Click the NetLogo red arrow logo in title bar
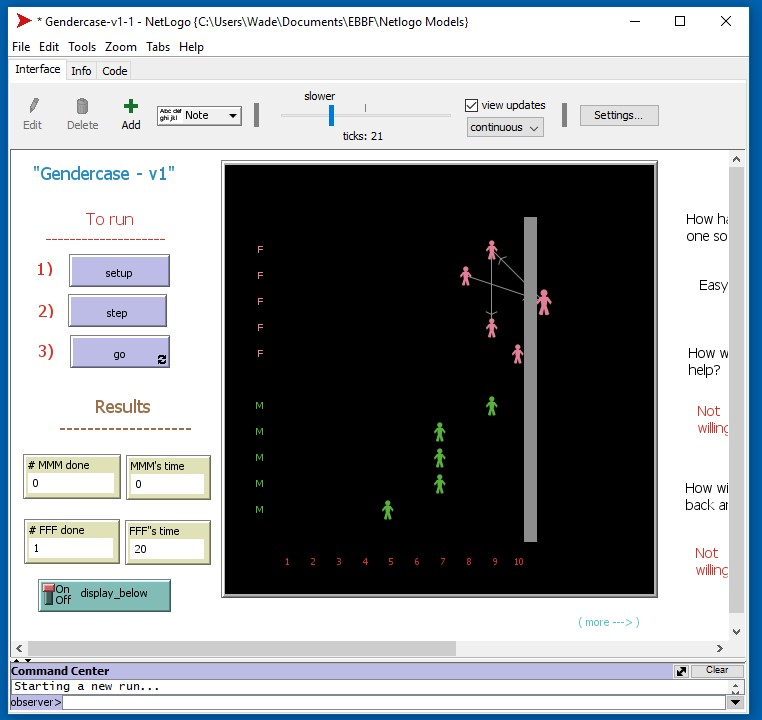Image resolution: width=762 pixels, height=720 pixels. coord(24,21)
